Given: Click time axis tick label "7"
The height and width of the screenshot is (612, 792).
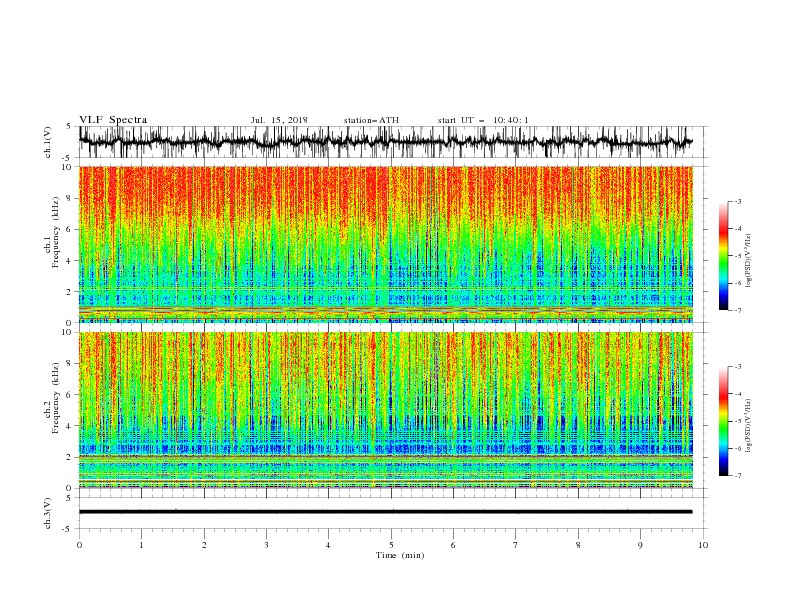Looking at the screenshot, I should point(516,545).
